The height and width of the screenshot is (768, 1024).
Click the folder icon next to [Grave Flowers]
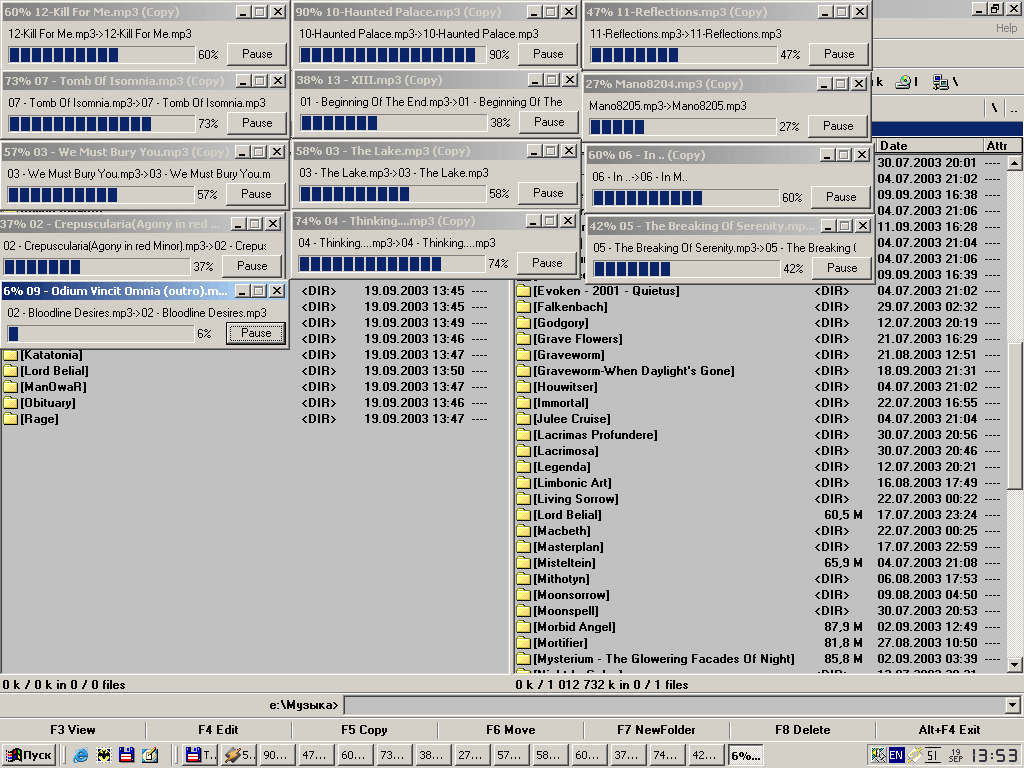(x=523, y=339)
